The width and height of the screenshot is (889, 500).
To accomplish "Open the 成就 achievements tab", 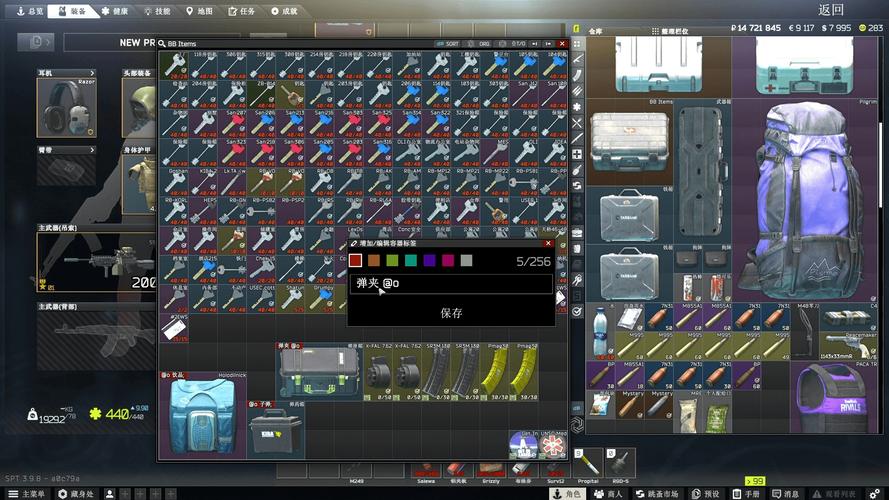I will coord(284,11).
